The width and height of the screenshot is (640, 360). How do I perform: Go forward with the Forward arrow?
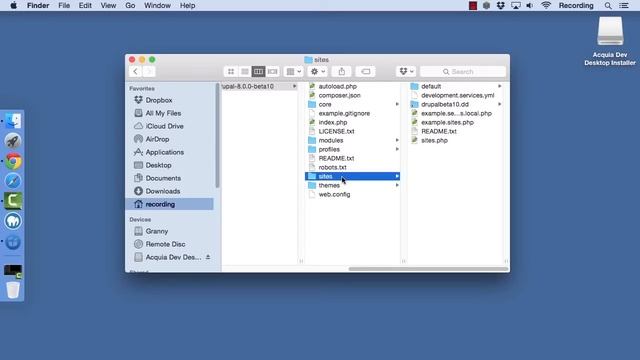click(x=149, y=71)
